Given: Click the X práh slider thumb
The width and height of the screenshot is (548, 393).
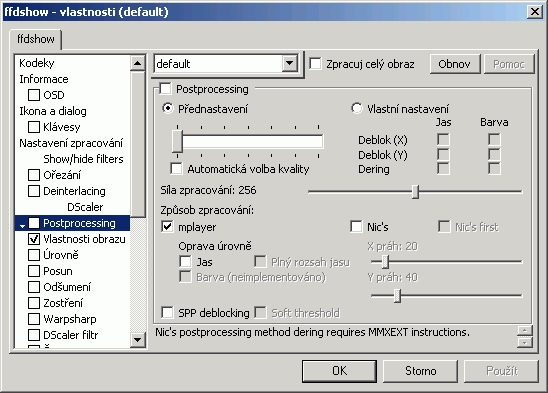Looking at the screenshot, I should tap(385, 262).
